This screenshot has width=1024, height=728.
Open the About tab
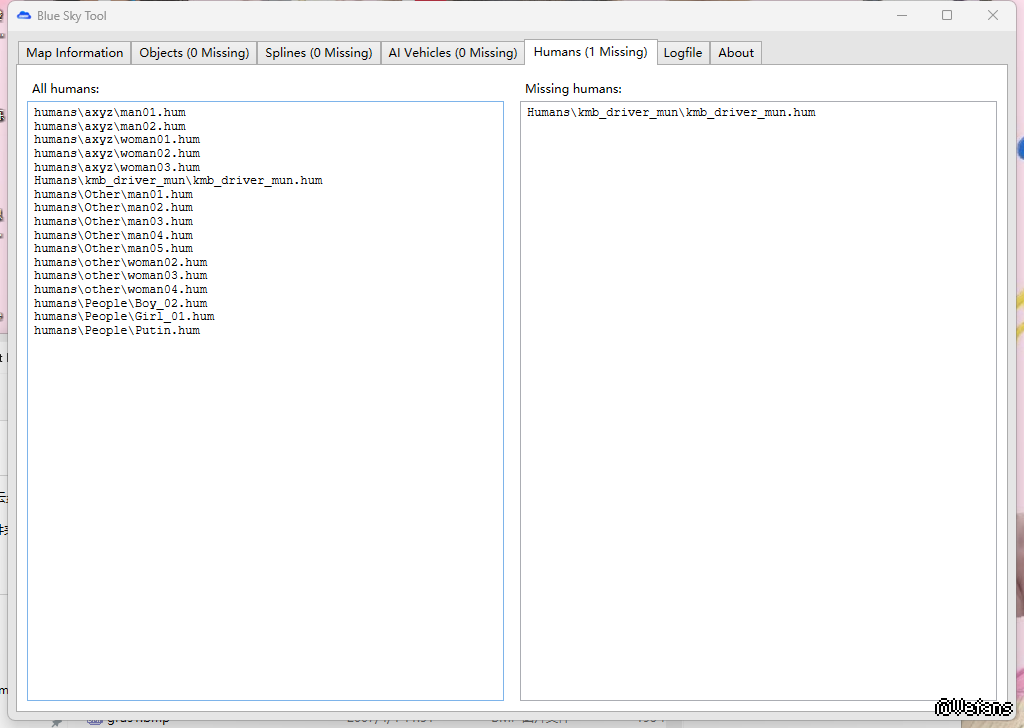coord(736,53)
